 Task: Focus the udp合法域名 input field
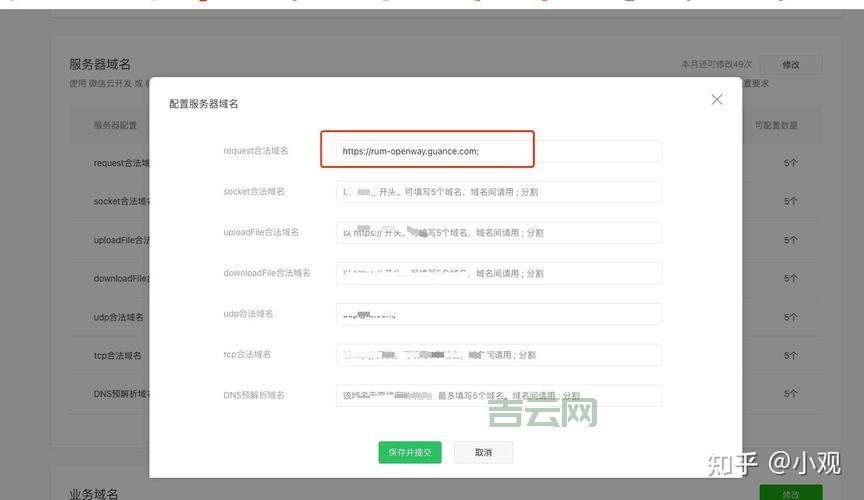click(499, 314)
